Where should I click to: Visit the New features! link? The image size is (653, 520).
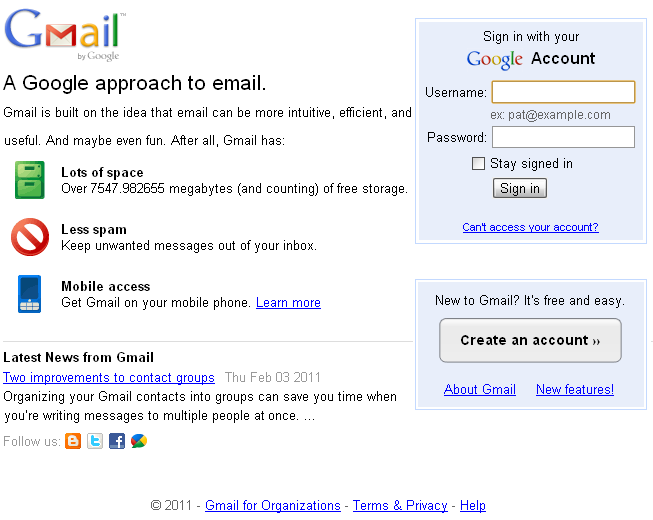tap(575, 390)
